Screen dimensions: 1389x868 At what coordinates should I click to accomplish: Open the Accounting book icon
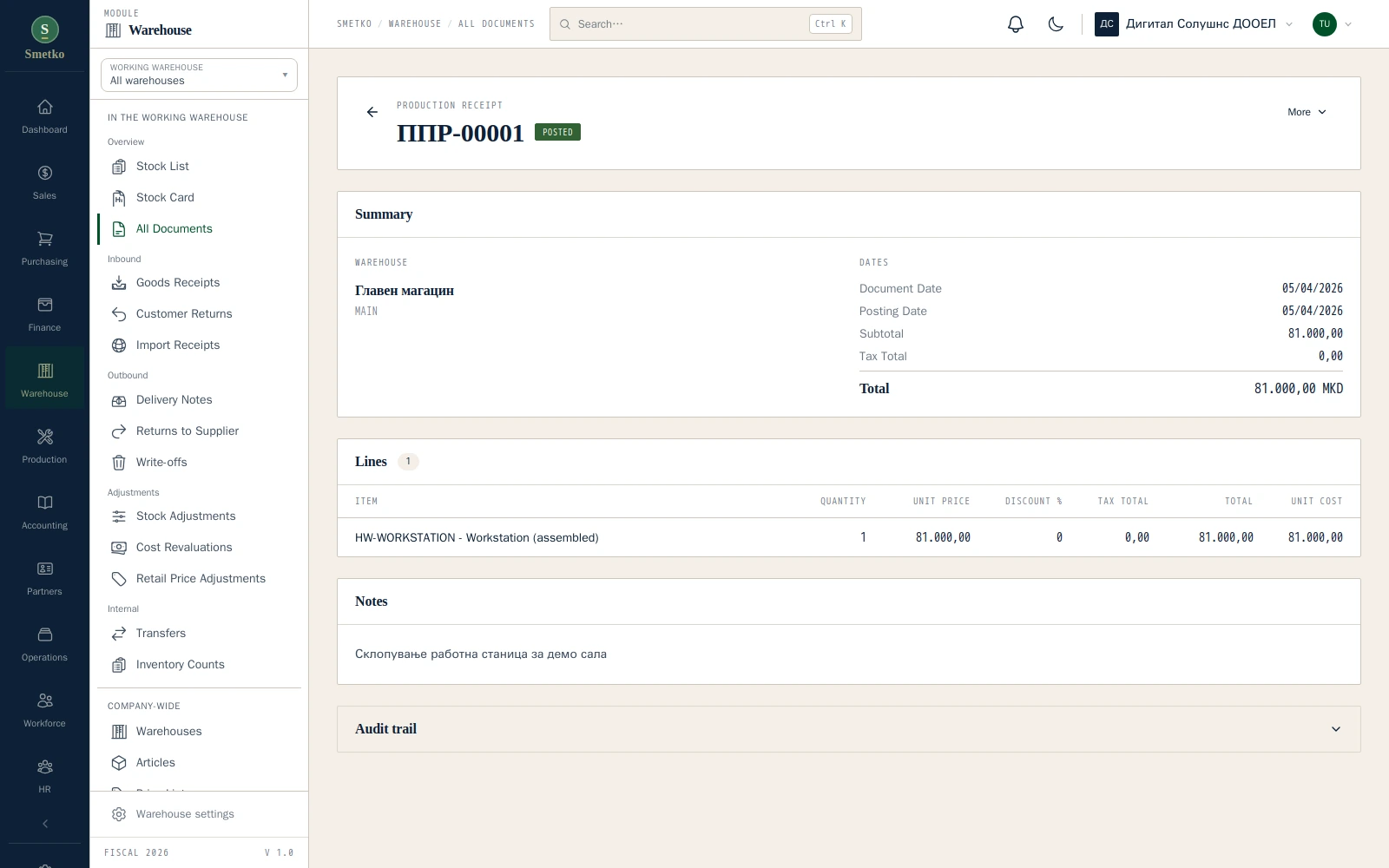point(45,503)
